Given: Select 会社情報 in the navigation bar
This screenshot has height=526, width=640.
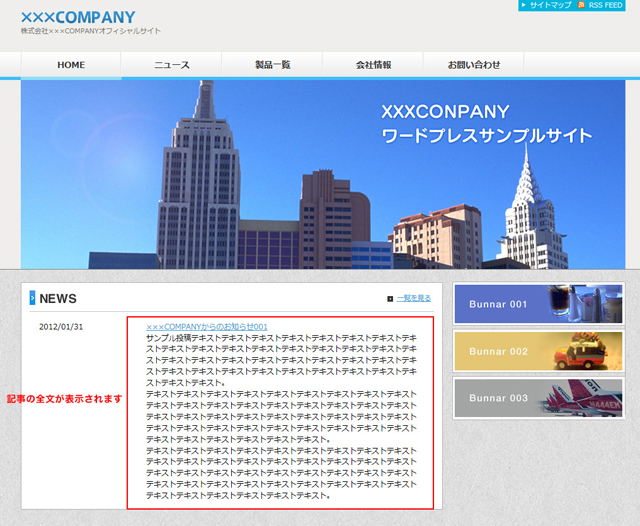Looking at the screenshot, I should (373, 65).
